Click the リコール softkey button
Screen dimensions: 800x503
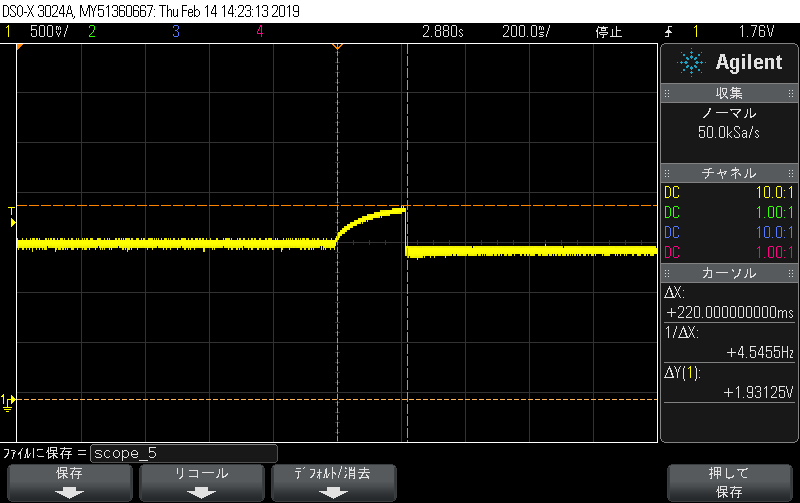coord(202,483)
